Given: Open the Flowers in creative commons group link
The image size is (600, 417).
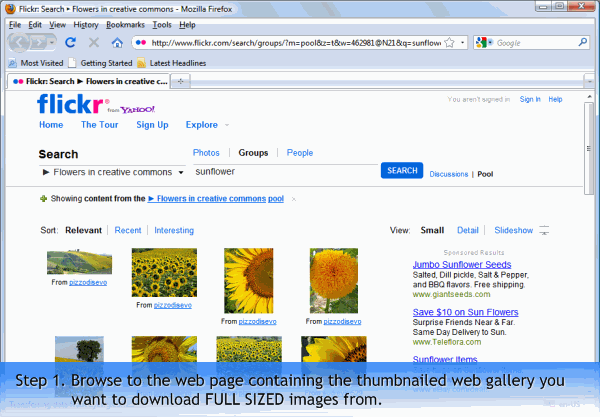Looking at the screenshot, I should (x=207, y=199).
